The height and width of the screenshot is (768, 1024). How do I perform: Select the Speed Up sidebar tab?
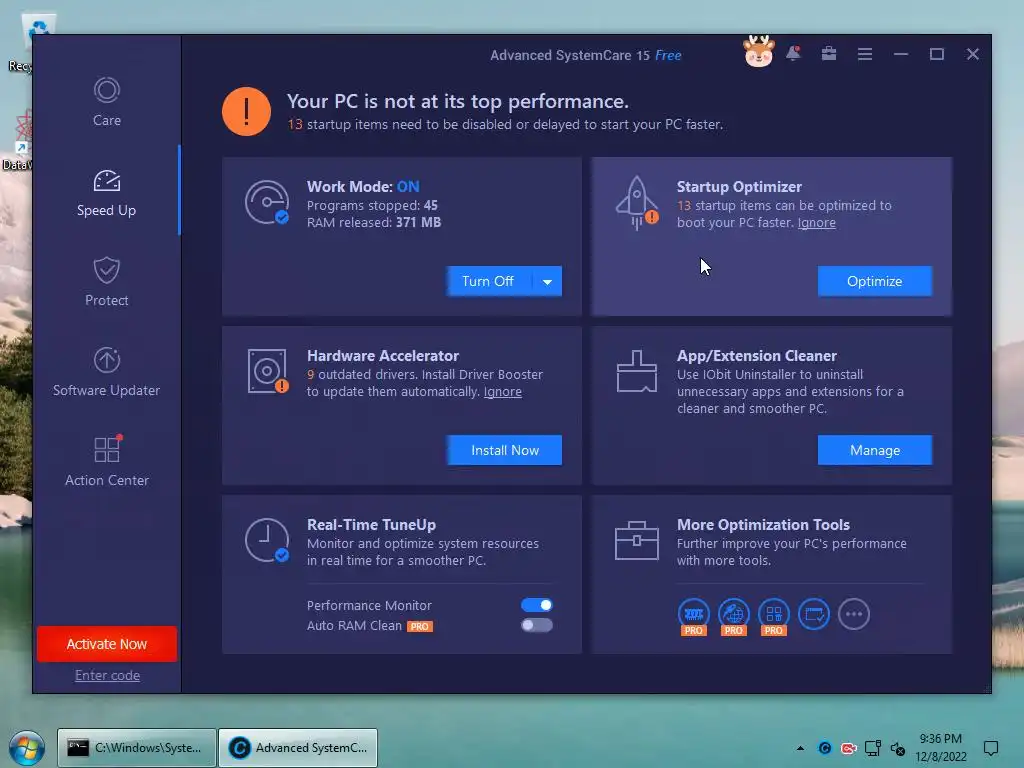point(106,193)
